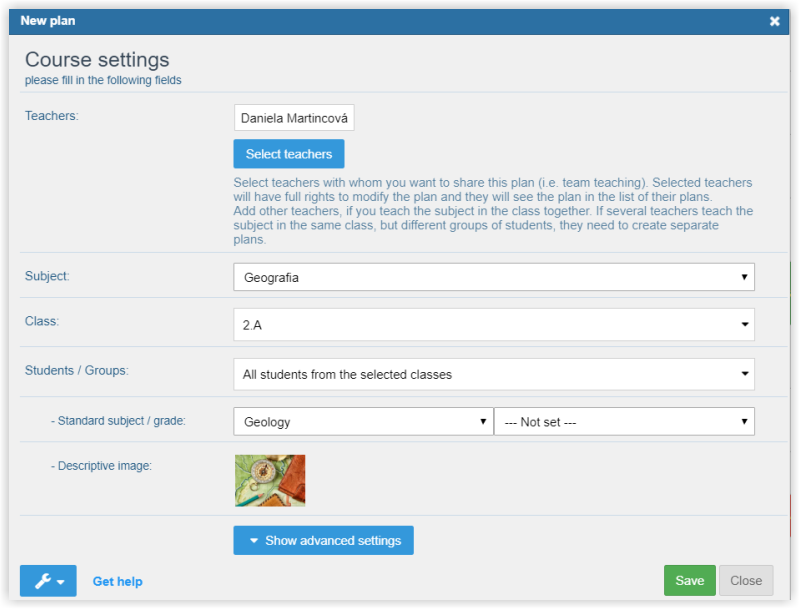Open the grade dropdown showing Not set

[624, 422]
